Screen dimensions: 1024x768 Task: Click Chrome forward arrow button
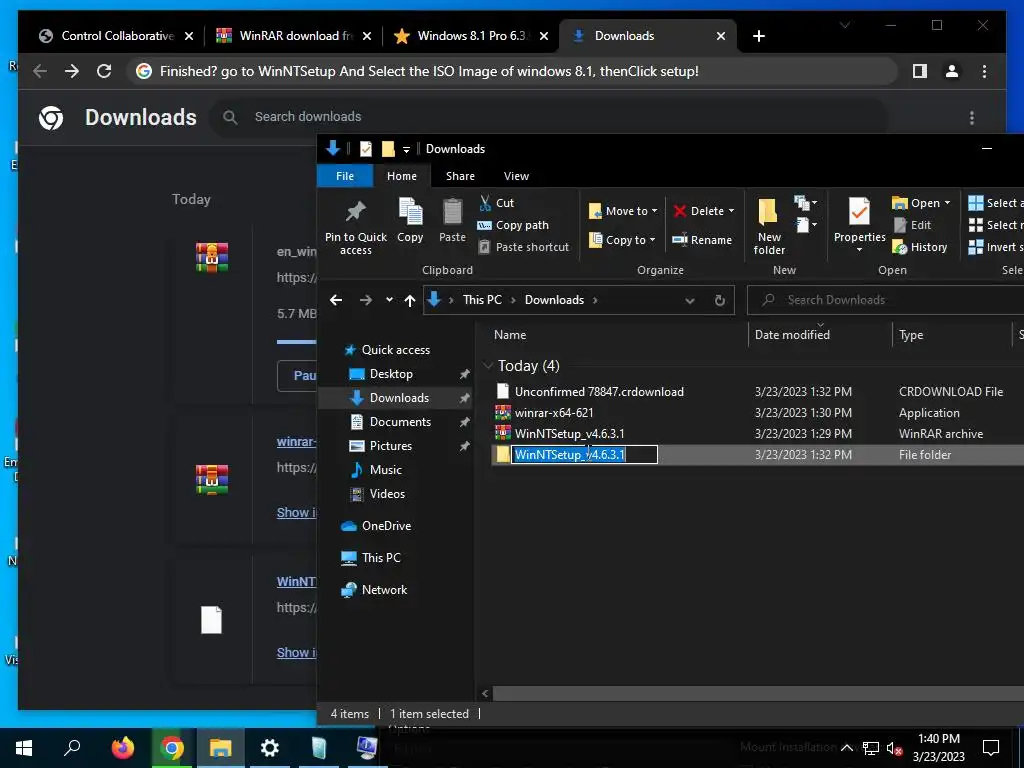click(x=72, y=71)
